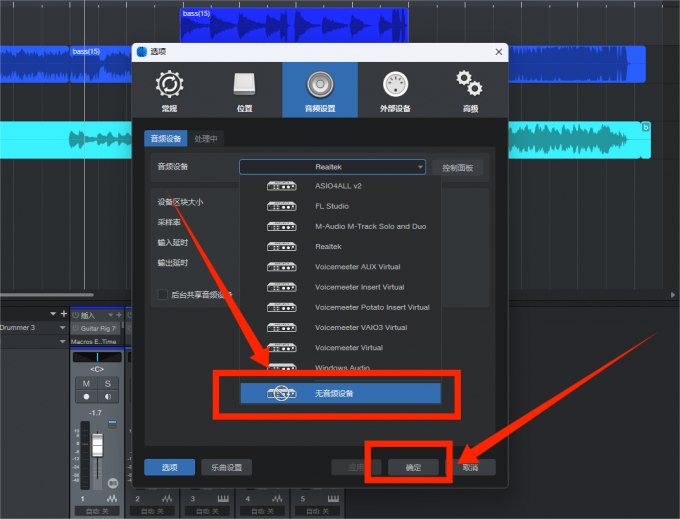Click device icon beside M-Audio M-Track
Viewport: 680px width, 519px height.
pos(281,226)
